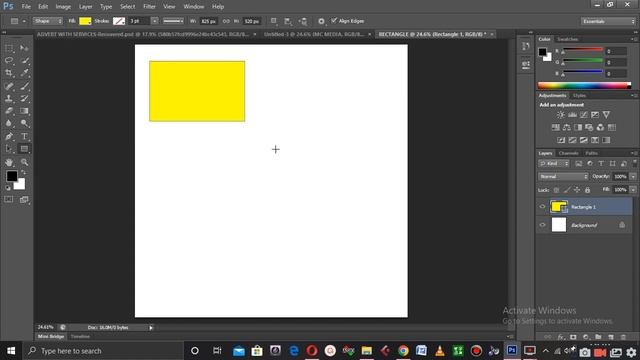Open the stroke line style dropdown
This screenshot has width=640, height=360.
(x=173, y=21)
